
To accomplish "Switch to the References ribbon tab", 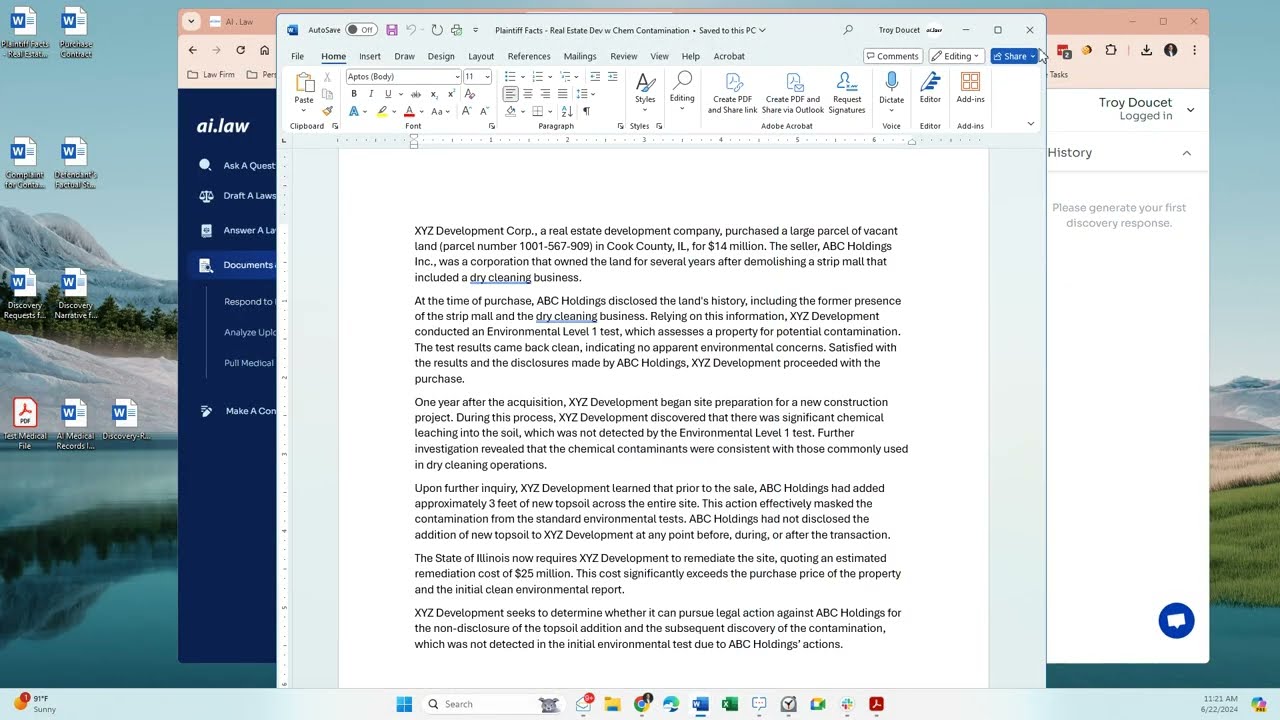I will point(529,56).
